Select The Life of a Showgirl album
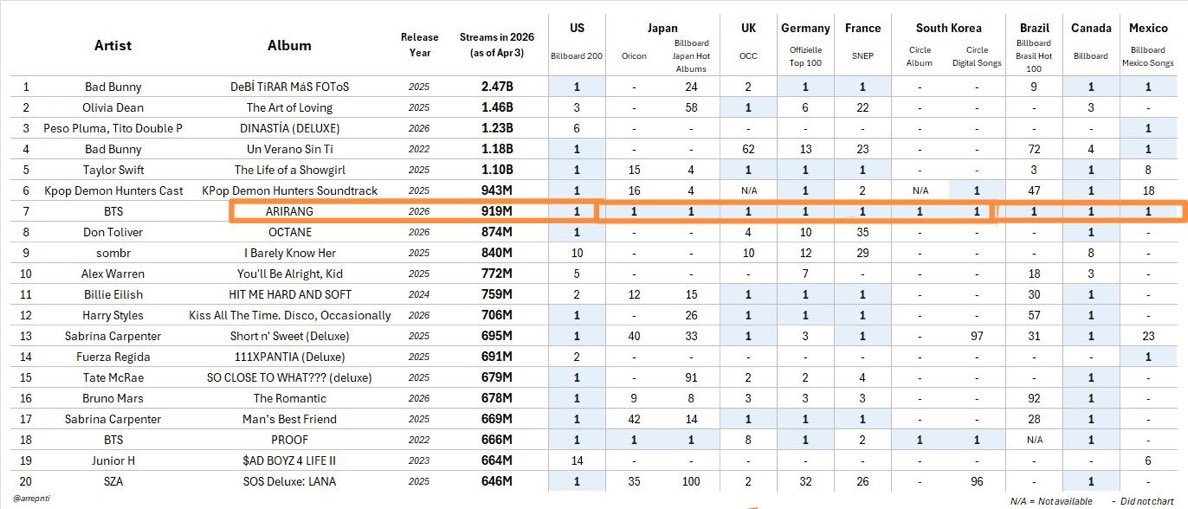 [x=289, y=170]
